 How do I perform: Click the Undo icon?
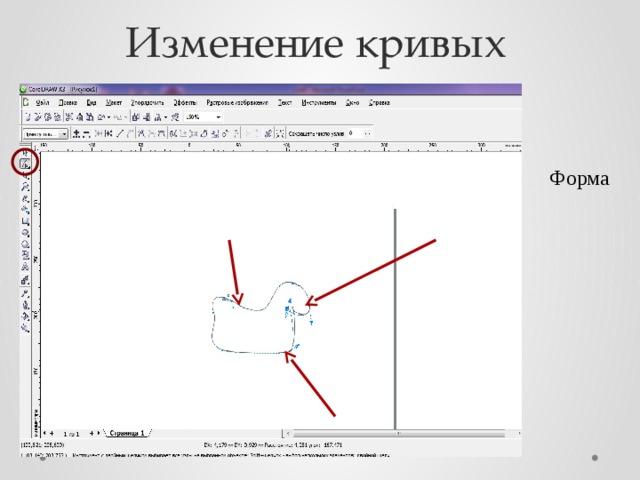click(x=101, y=117)
